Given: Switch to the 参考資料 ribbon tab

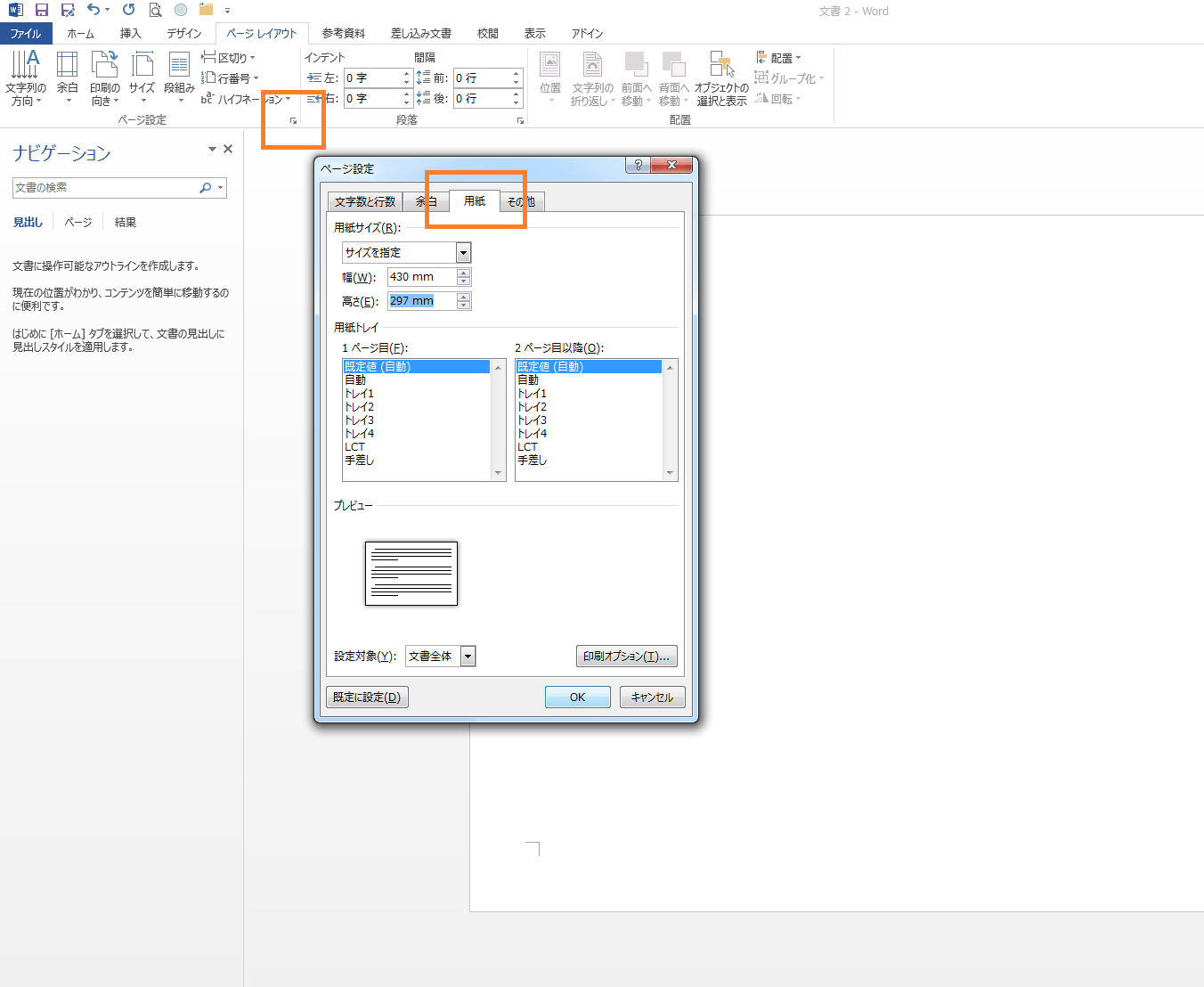Looking at the screenshot, I should [x=344, y=33].
